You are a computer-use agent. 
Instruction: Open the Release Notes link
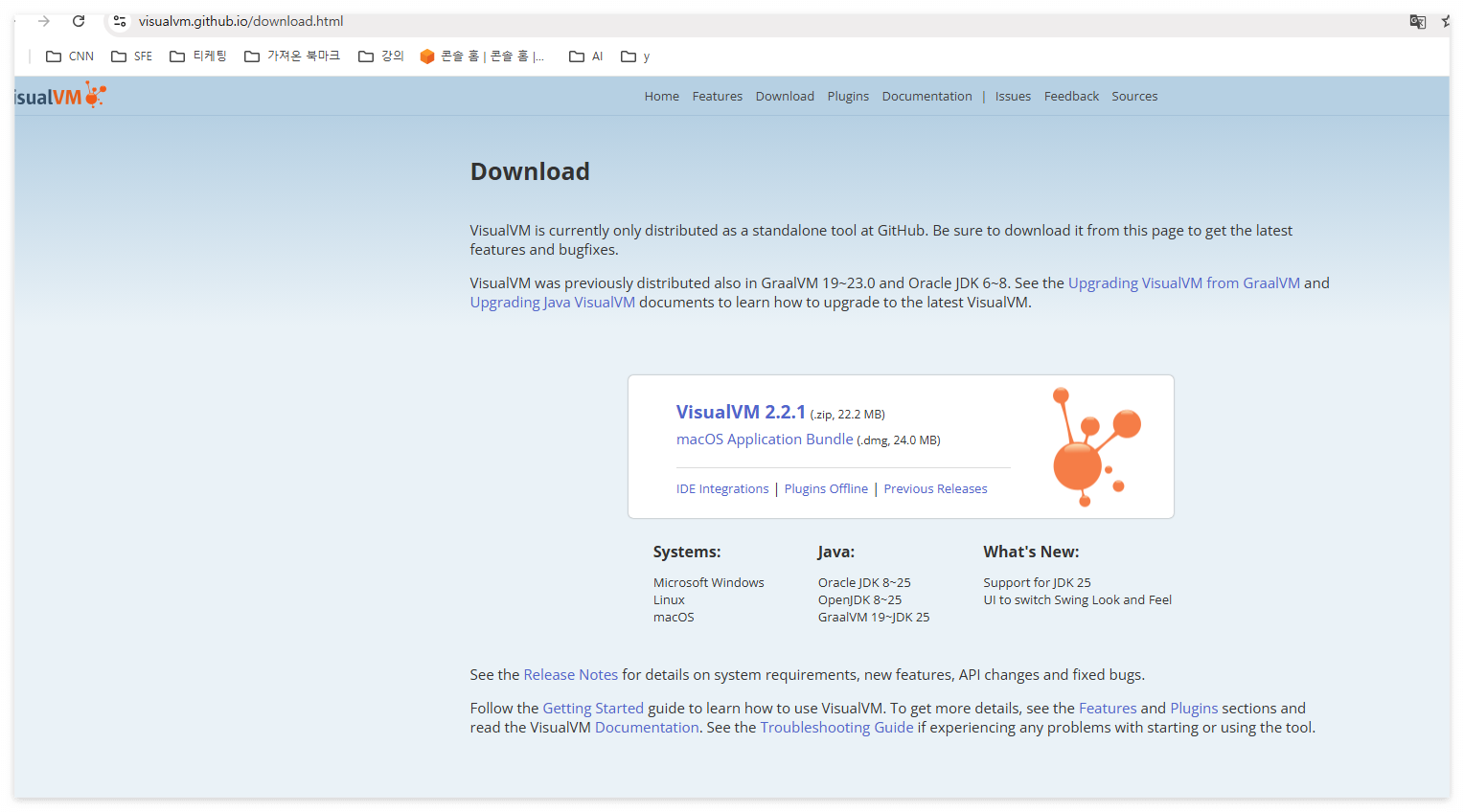pyautogui.click(x=571, y=675)
